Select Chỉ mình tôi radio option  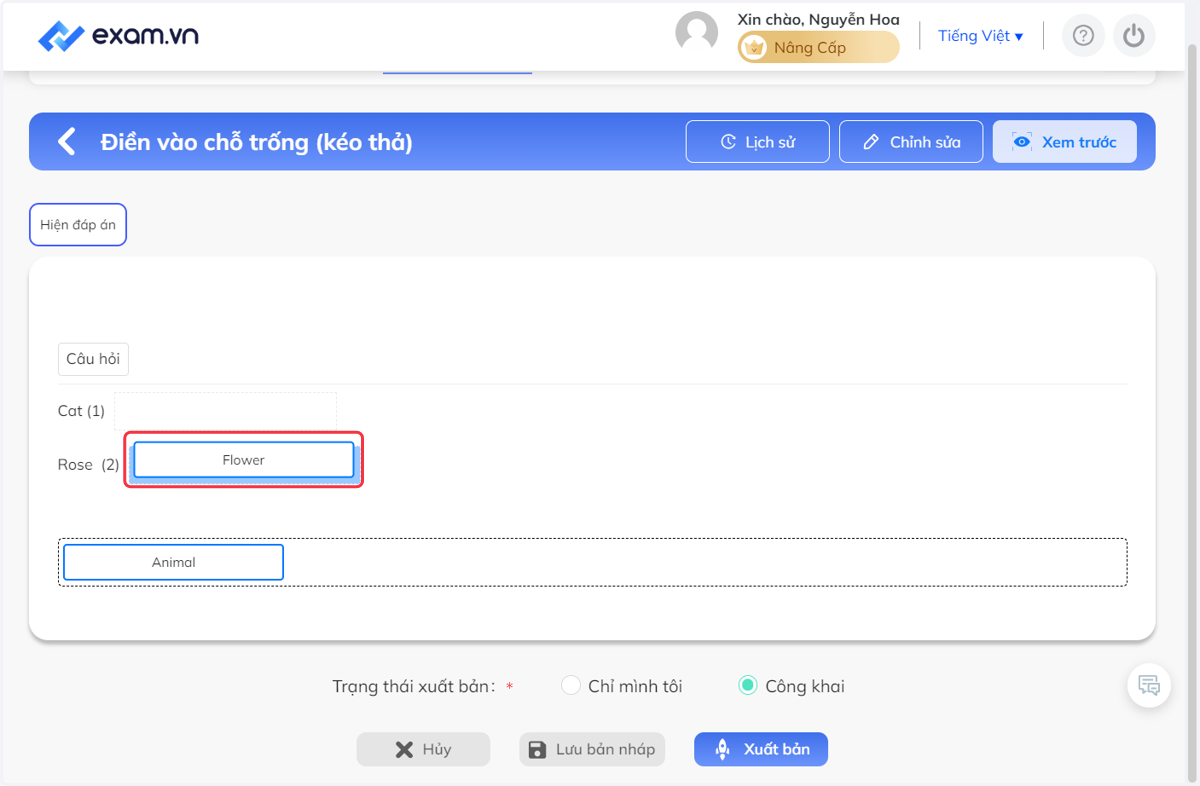pyautogui.click(x=571, y=685)
